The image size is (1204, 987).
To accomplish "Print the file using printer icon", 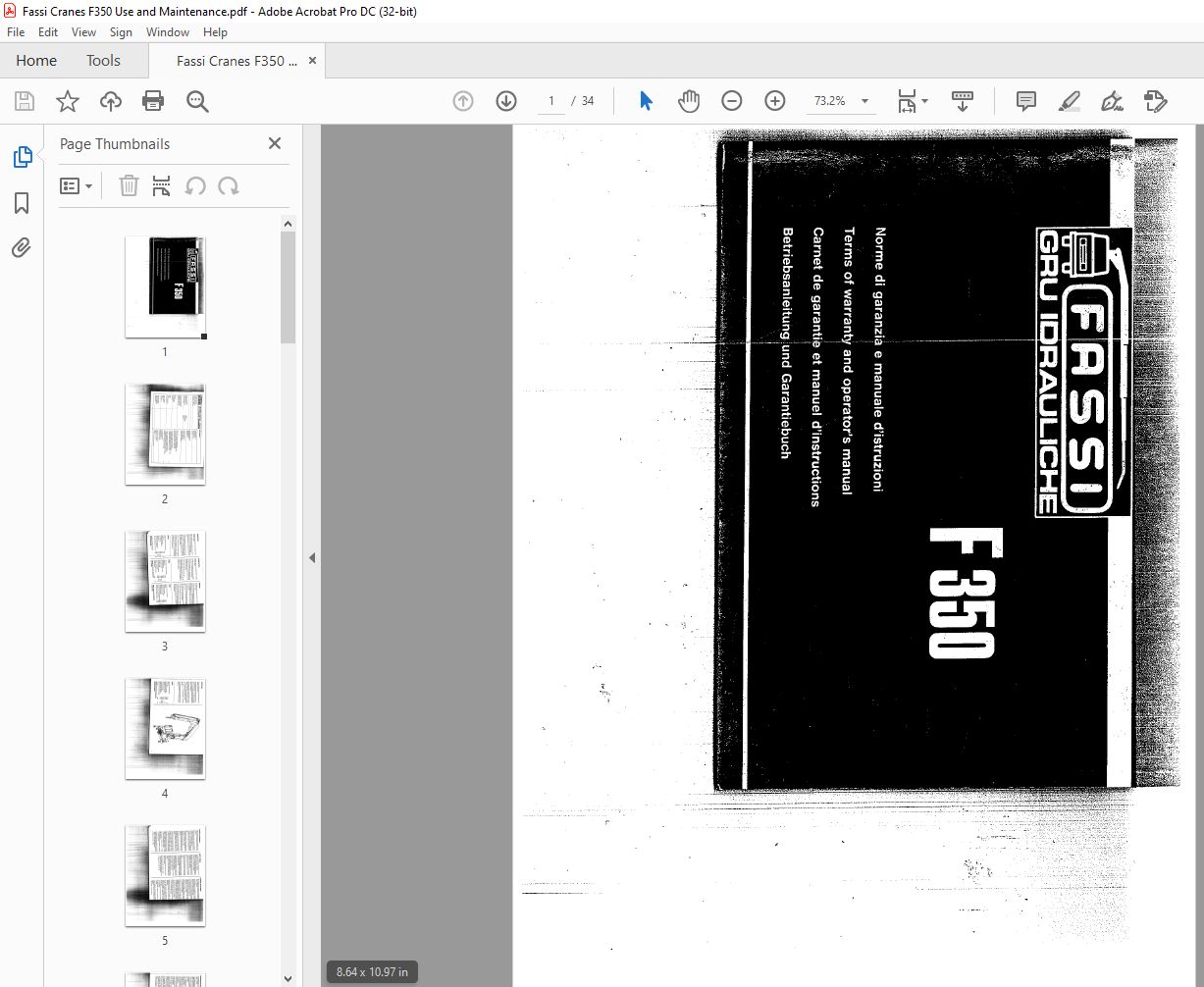I will pyautogui.click(x=153, y=101).
